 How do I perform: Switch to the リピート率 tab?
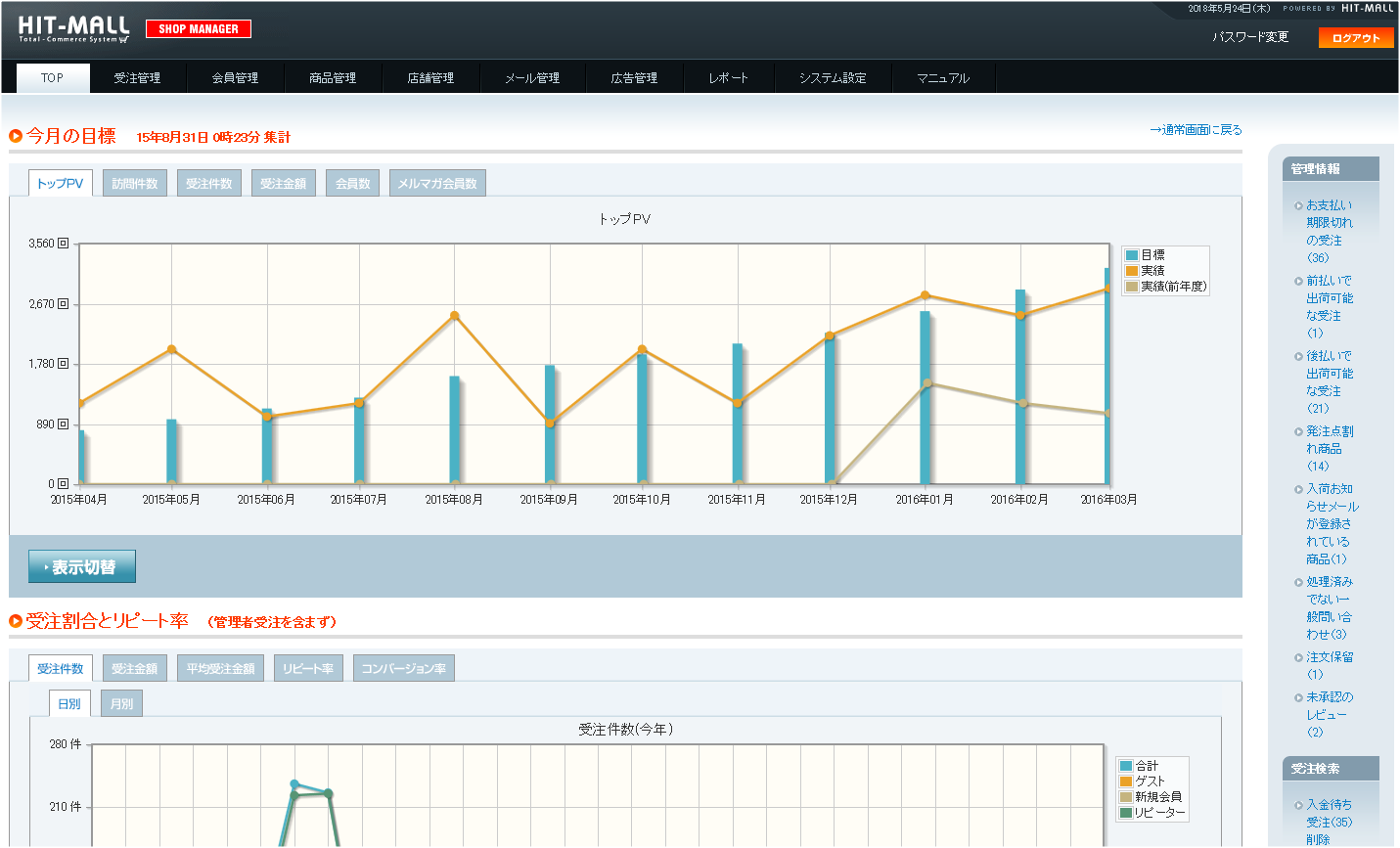[308, 668]
